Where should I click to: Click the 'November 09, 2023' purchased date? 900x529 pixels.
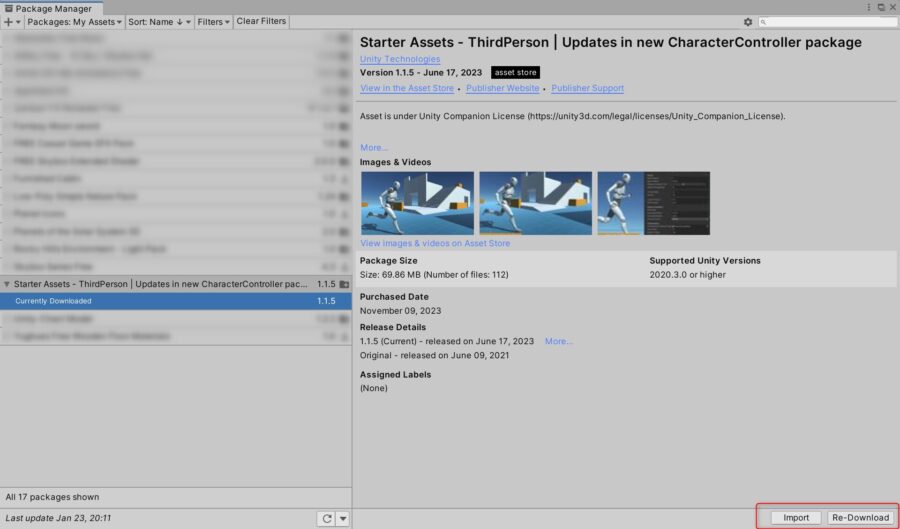[x=401, y=311]
